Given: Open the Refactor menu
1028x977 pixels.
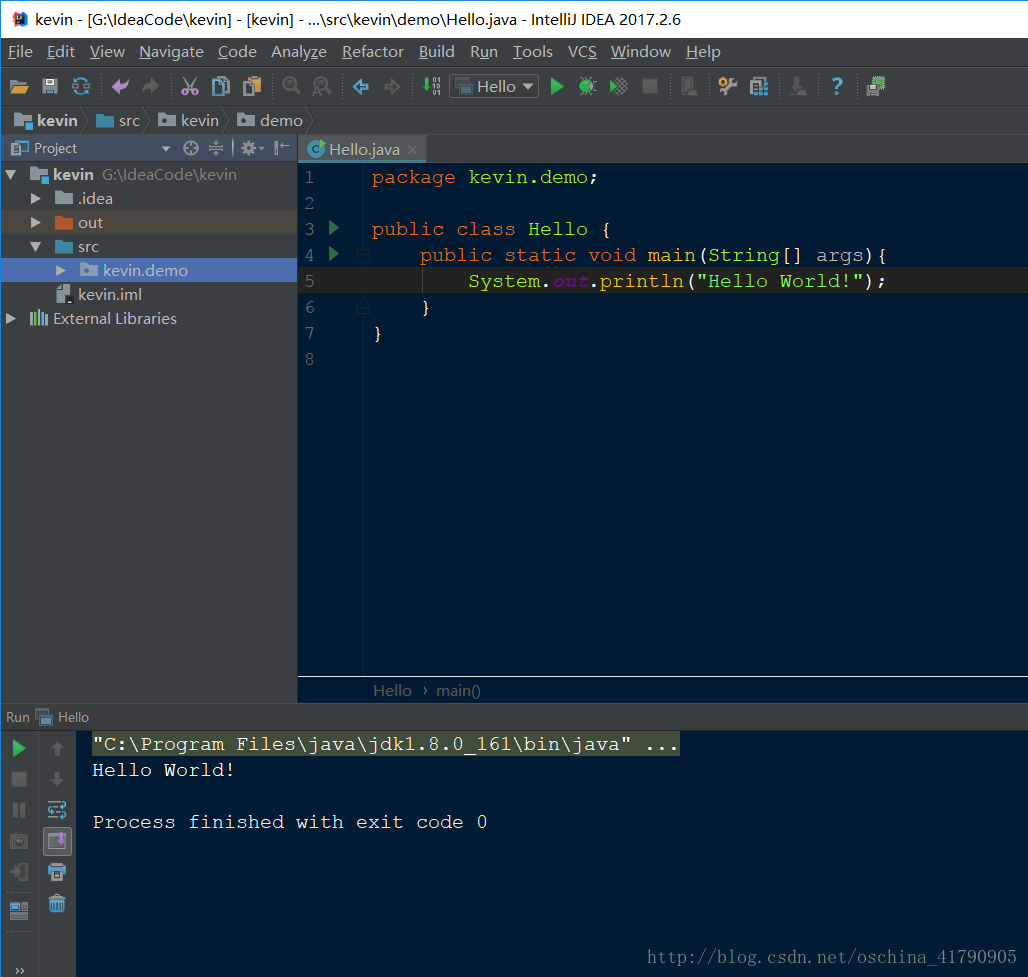Looking at the screenshot, I should 372,52.
